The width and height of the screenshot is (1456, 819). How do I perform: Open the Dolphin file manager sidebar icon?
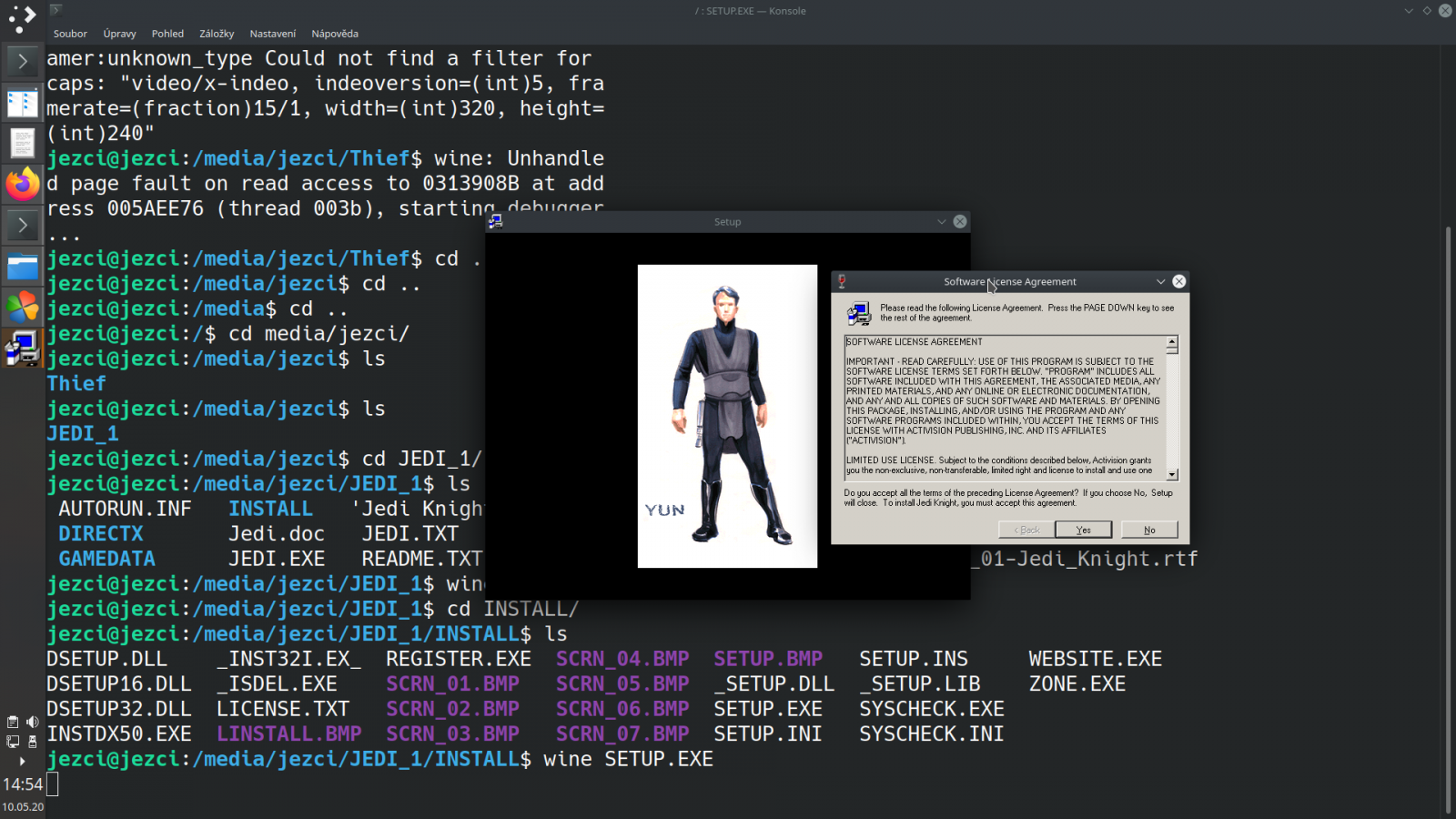(x=23, y=266)
